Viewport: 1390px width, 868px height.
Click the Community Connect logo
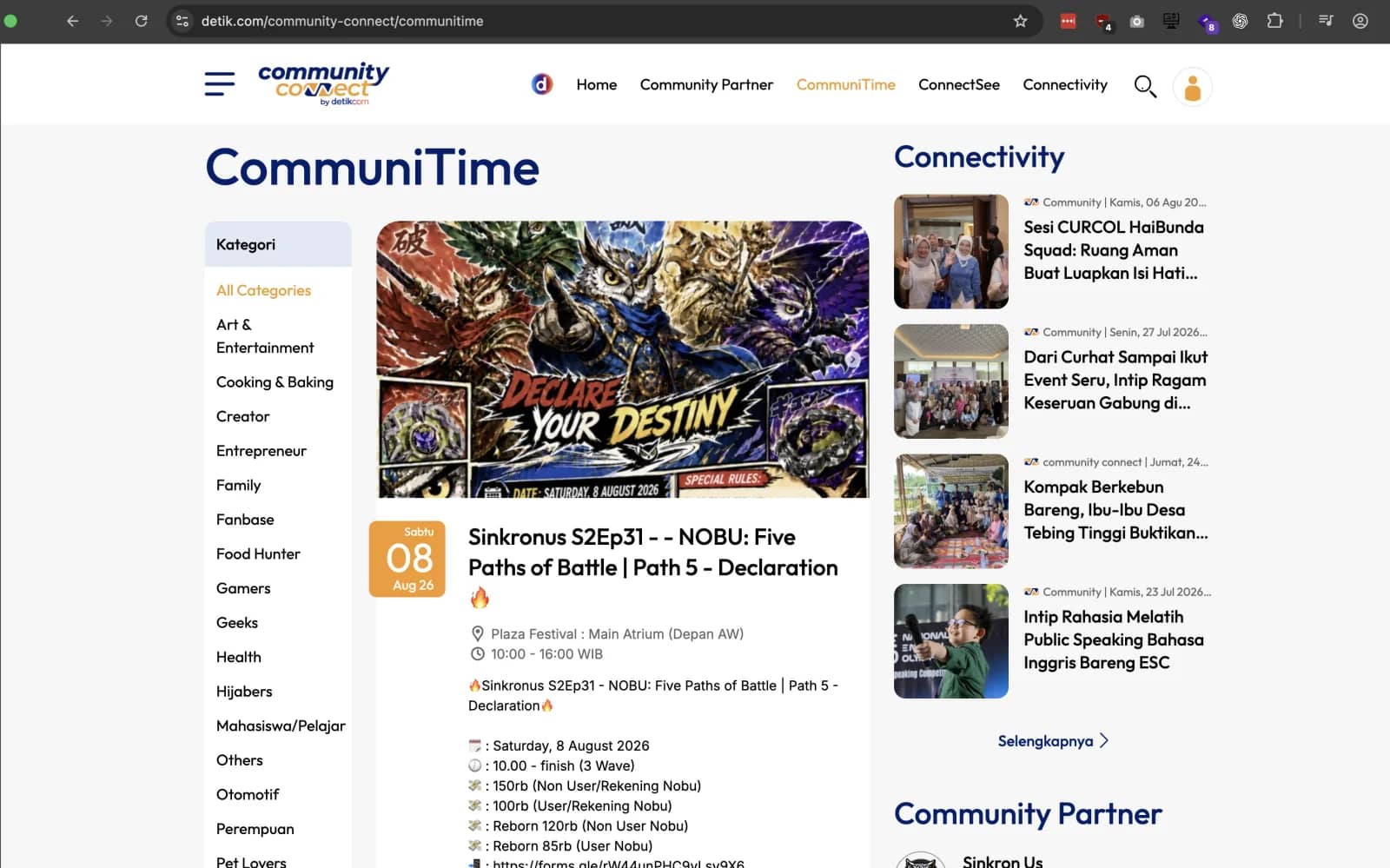pos(323,84)
